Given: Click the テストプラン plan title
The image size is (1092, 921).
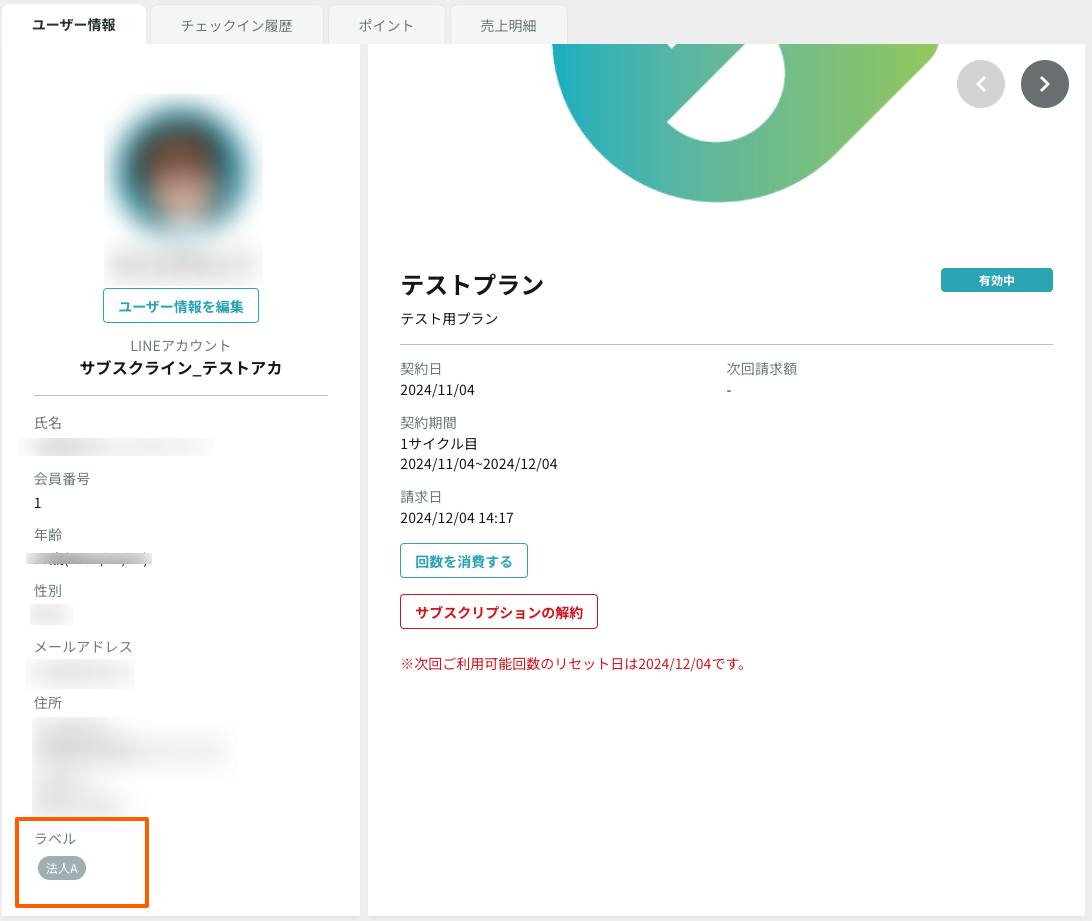Looking at the screenshot, I should click(x=472, y=284).
